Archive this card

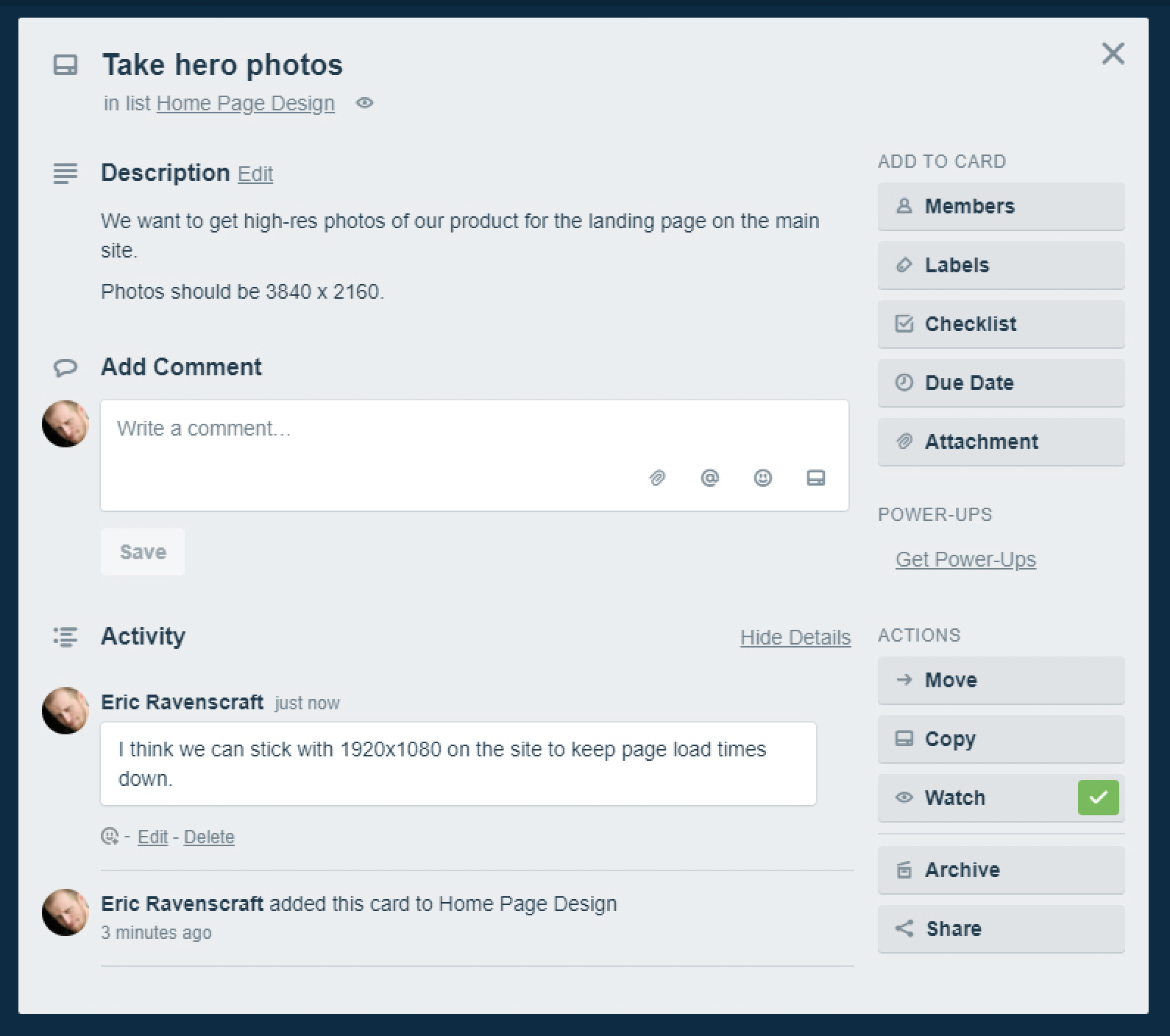tap(1001, 870)
